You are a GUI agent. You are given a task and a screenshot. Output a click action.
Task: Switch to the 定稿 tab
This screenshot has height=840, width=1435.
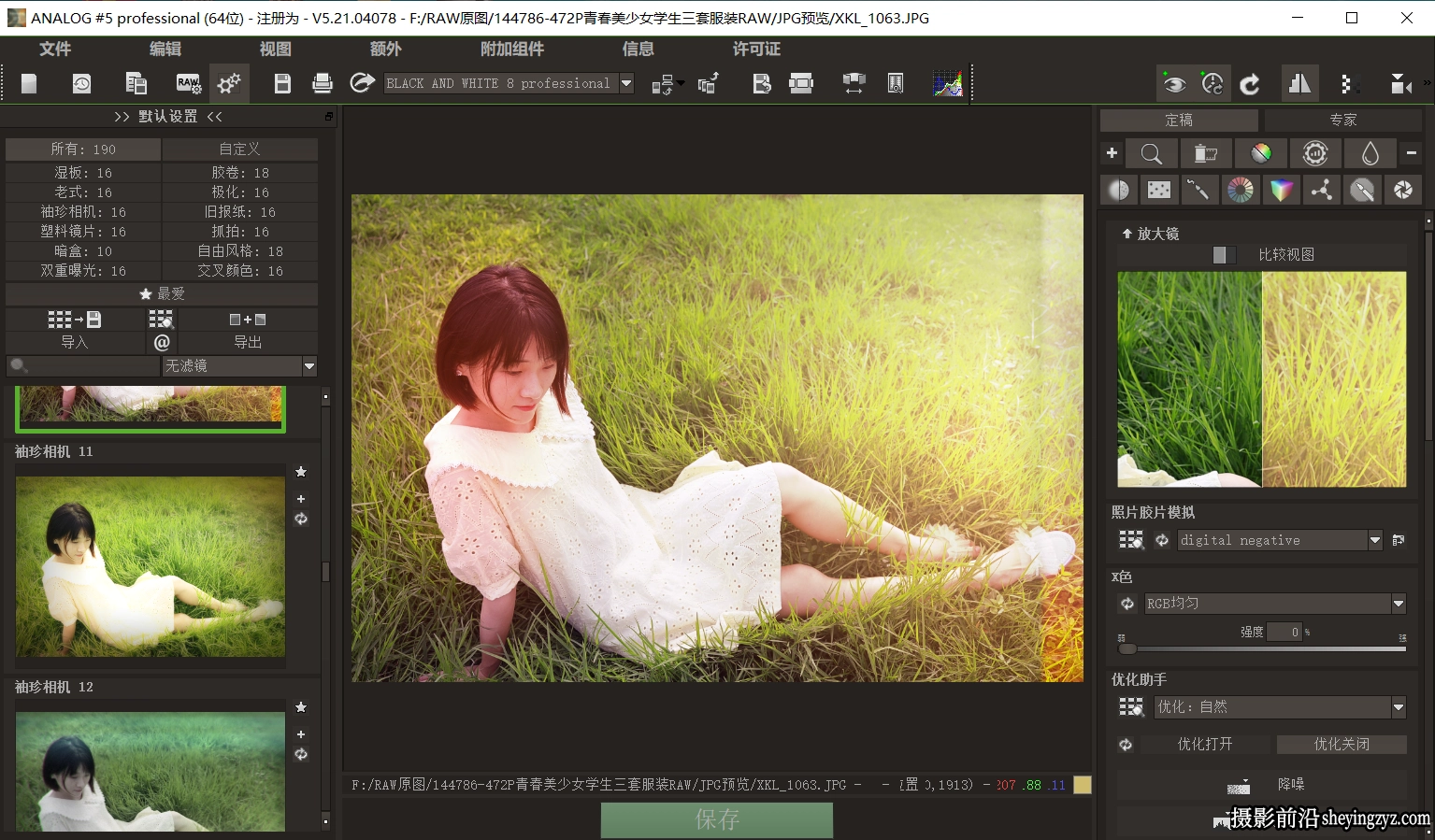pos(1179,120)
